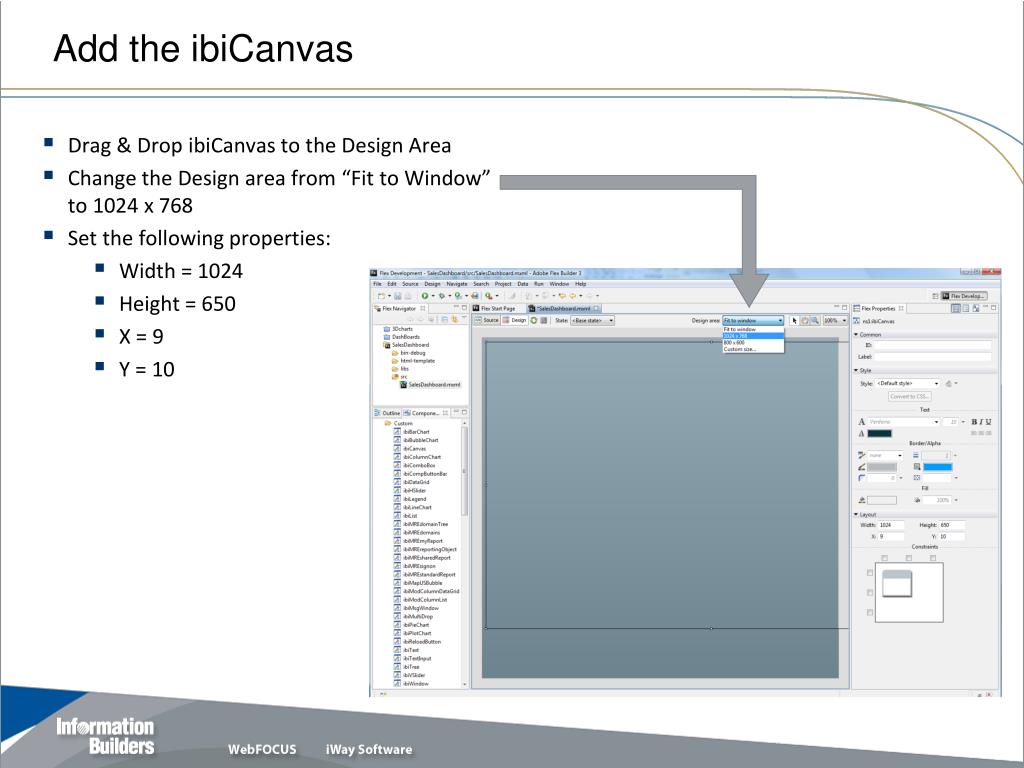Click the SalesDashboard.mxml file icon in navigator

(404, 385)
